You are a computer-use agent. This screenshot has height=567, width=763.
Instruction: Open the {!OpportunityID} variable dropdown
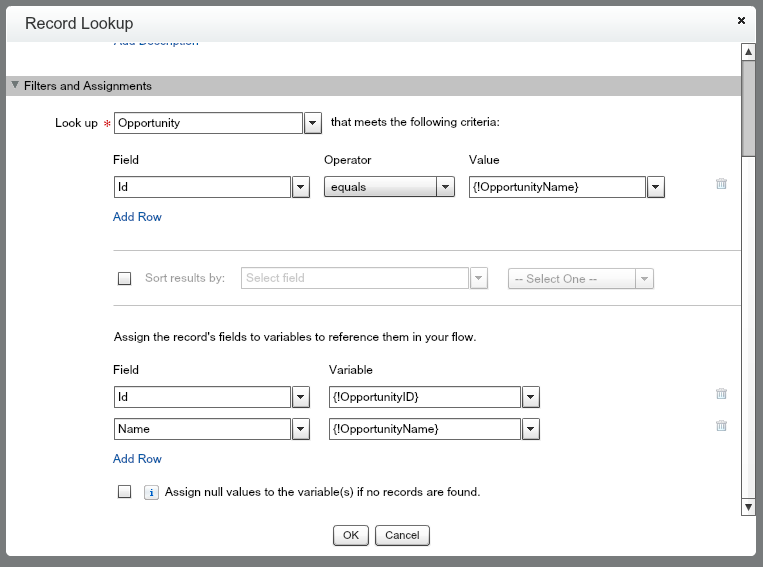point(531,397)
